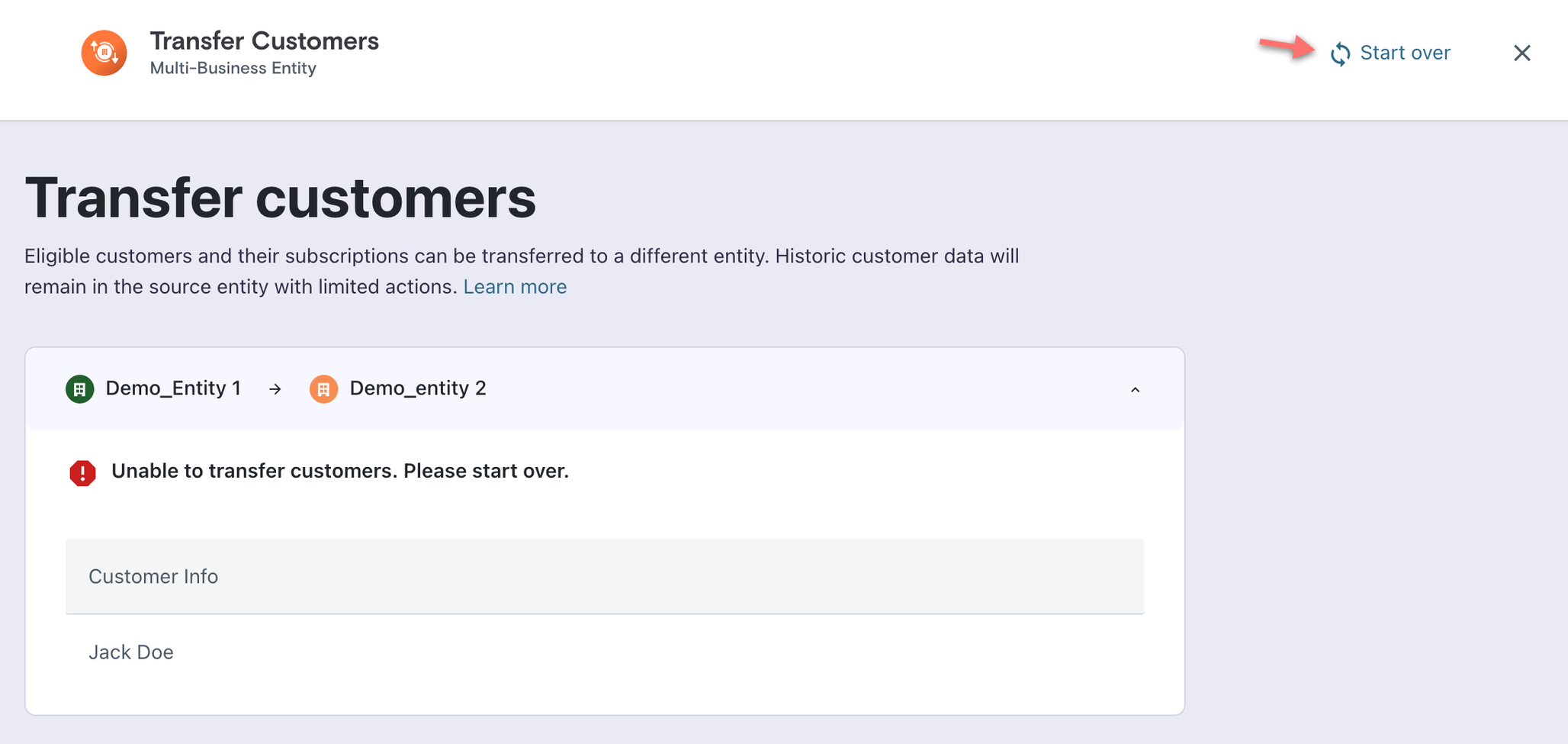The height and width of the screenshot is (744, 1568).
Task: Click the Demo_Entity 1 source label
Action: (x=173, y=388)
